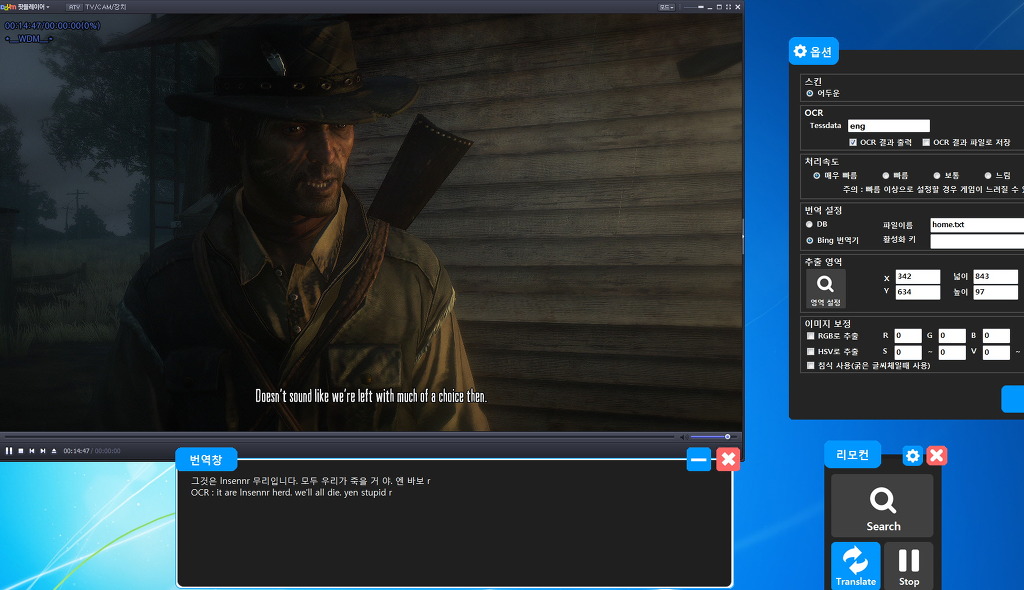The image size is (1024, 590).
Task: Open the TV/CAM/장치 menu
Action: (106, 6)
